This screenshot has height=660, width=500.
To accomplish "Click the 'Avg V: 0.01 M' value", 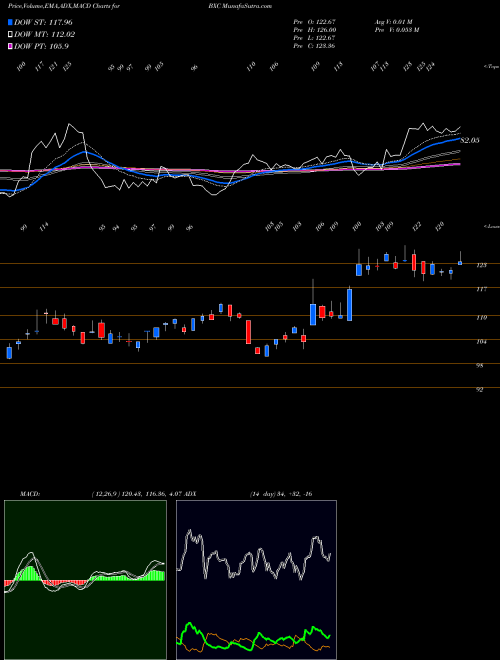I will point(394,22).
